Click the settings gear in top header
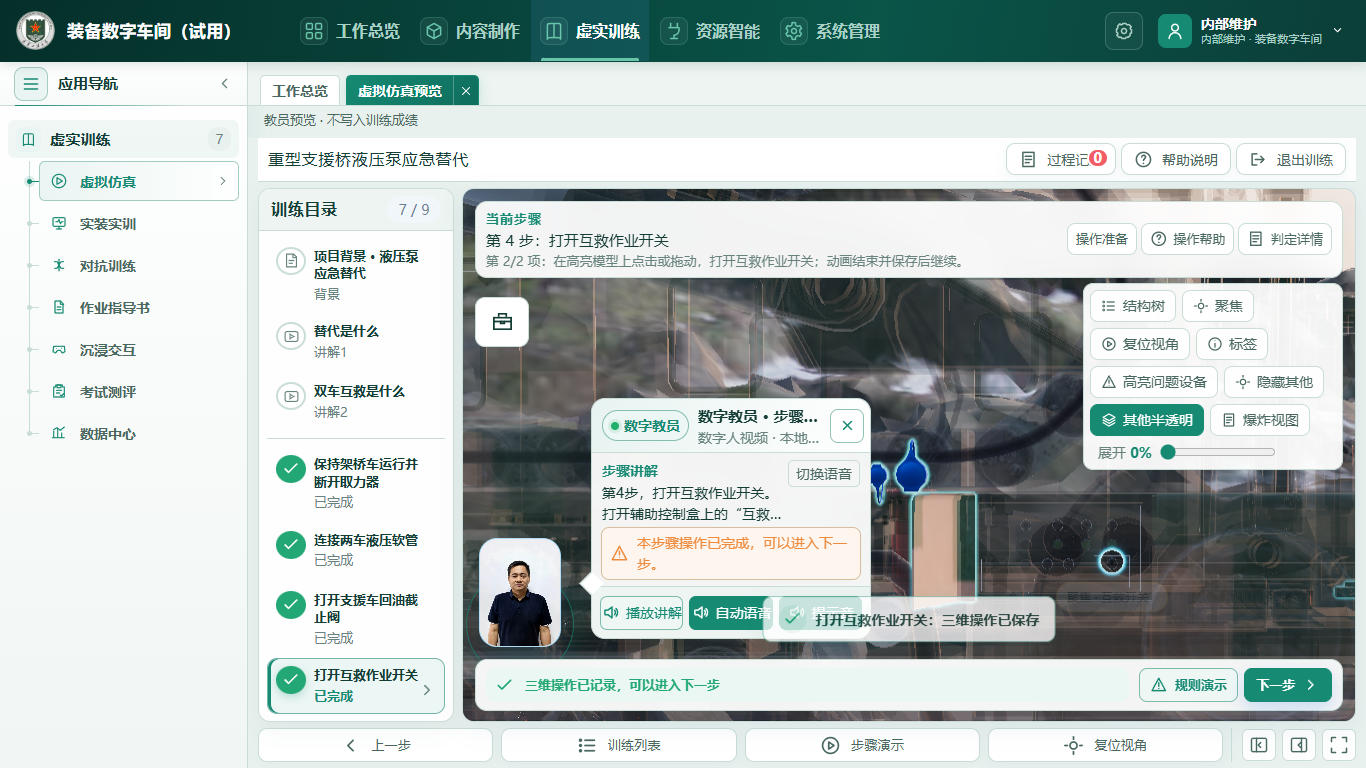The height and width of the screenshot is (768, 1366). point(1124,31)
